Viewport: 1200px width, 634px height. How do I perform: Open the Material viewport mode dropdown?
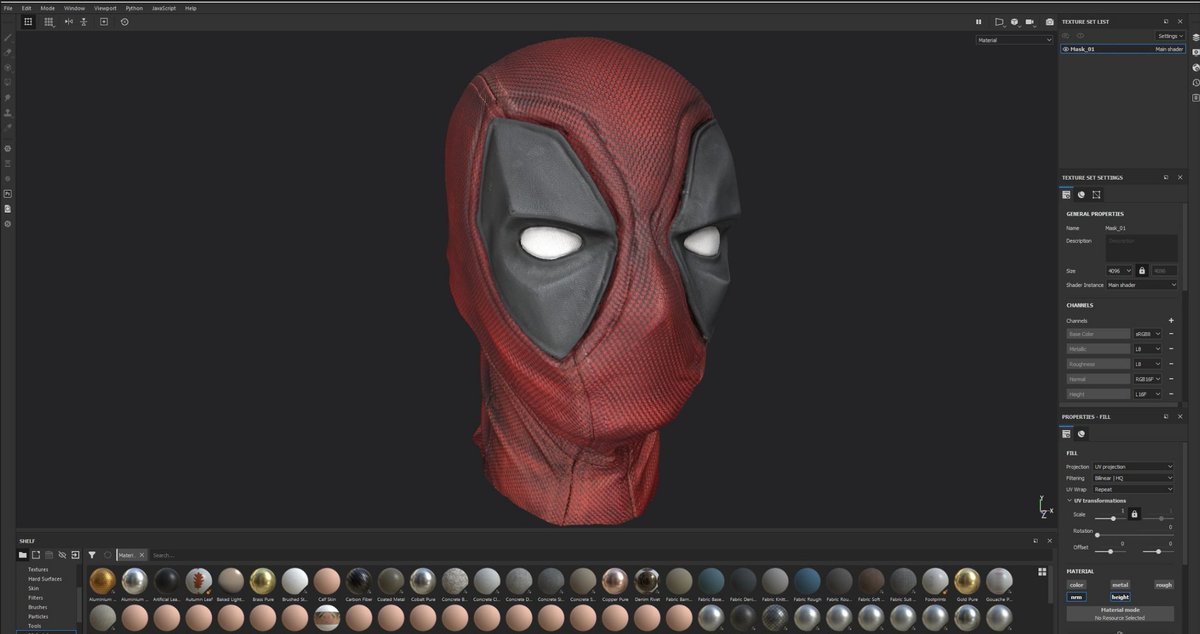(x=1014, y=41)
